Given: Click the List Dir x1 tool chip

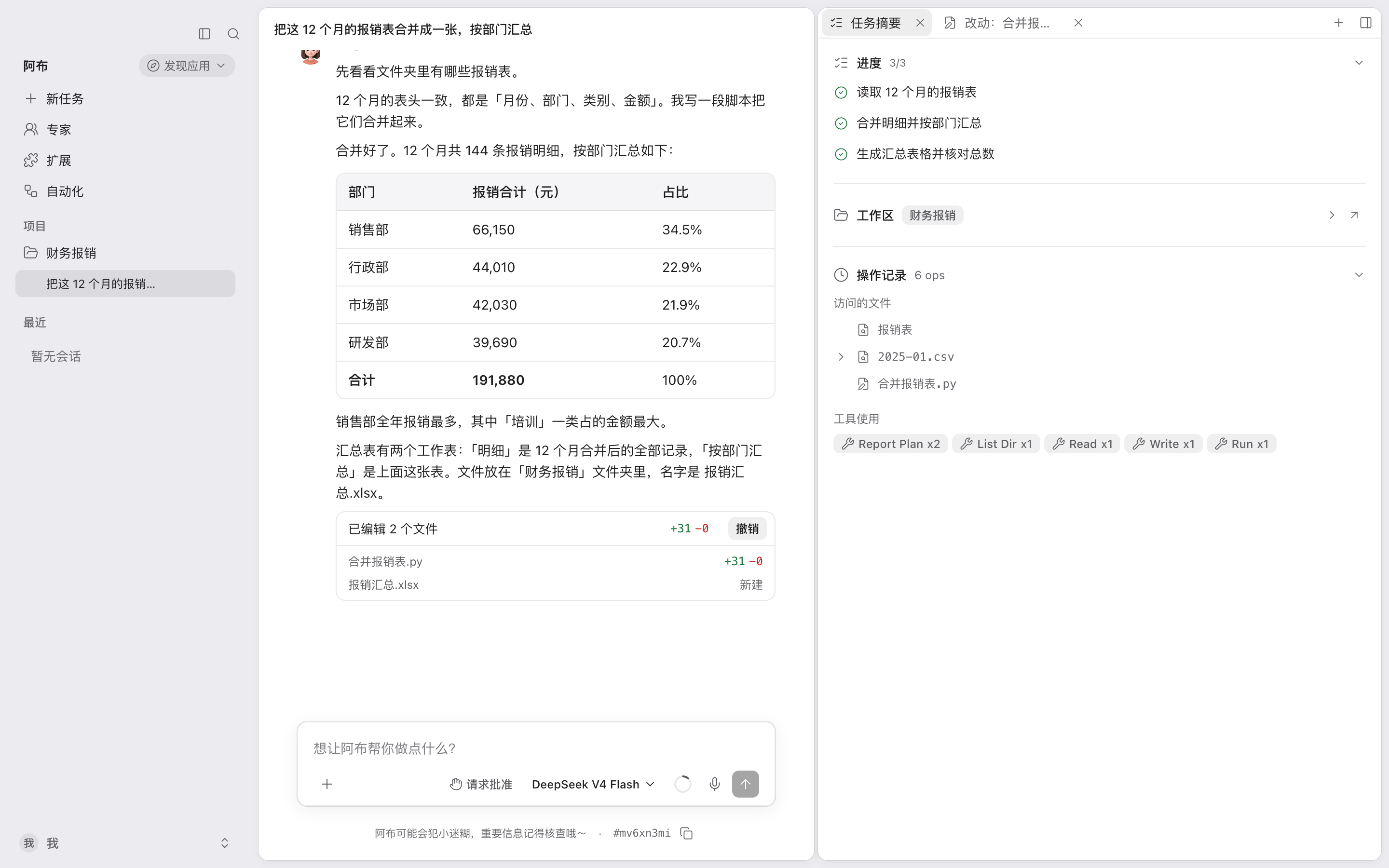Looking at the screenshot, I should pyautogui.click(x=996, y=444).
